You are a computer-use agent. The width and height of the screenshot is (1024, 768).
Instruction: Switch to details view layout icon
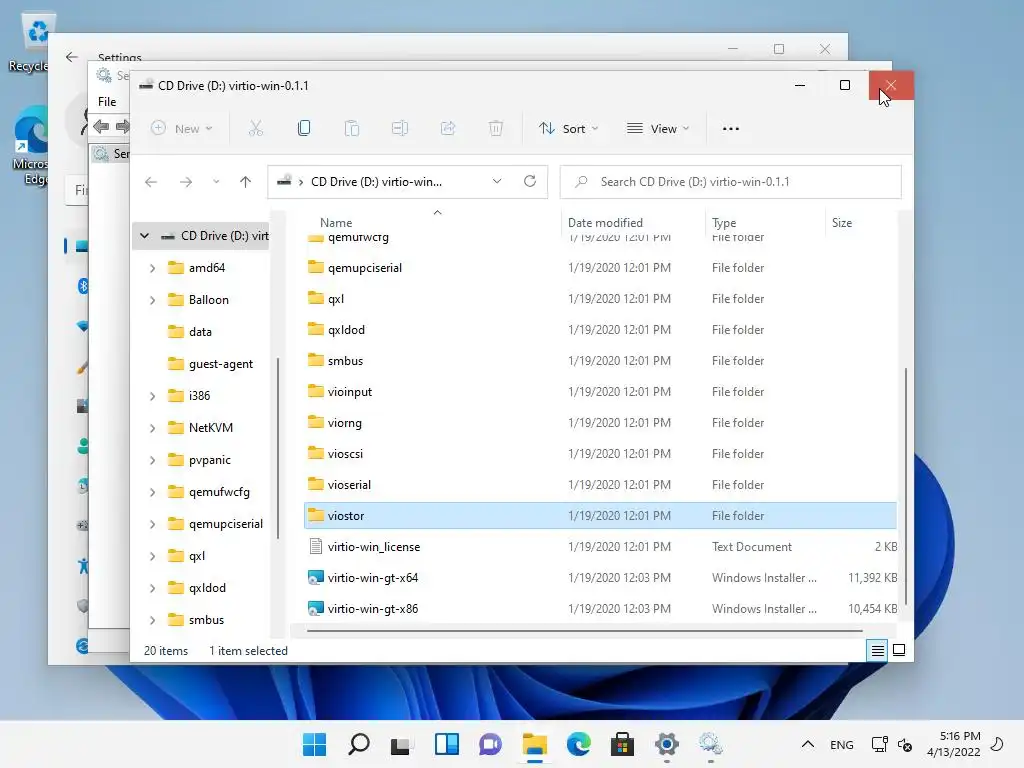coord(877,650)
